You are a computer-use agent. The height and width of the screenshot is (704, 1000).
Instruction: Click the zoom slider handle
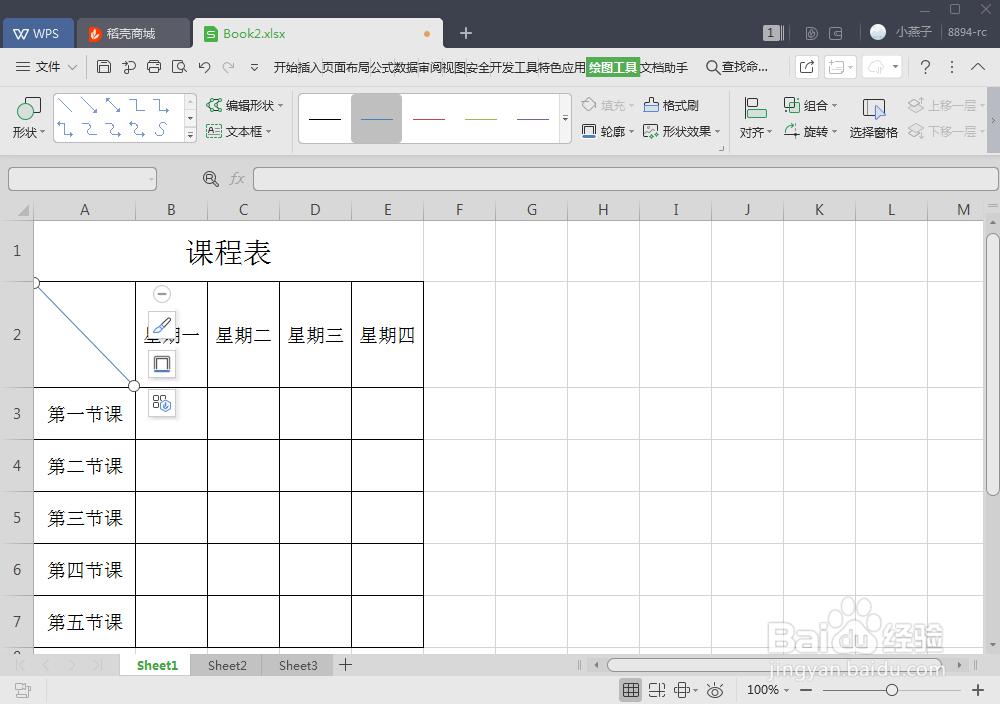(892, 690)
